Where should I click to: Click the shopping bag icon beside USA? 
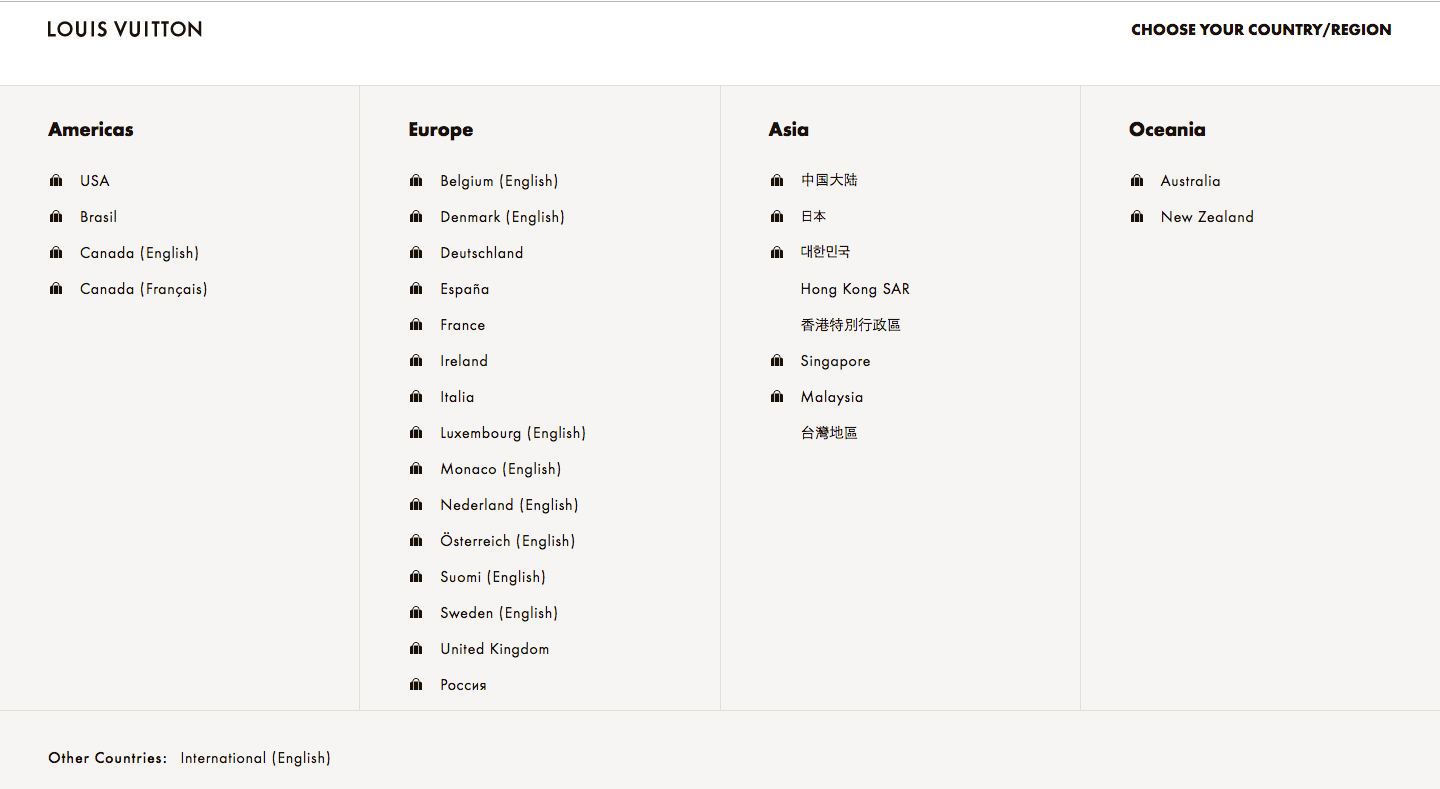point(56,181)
